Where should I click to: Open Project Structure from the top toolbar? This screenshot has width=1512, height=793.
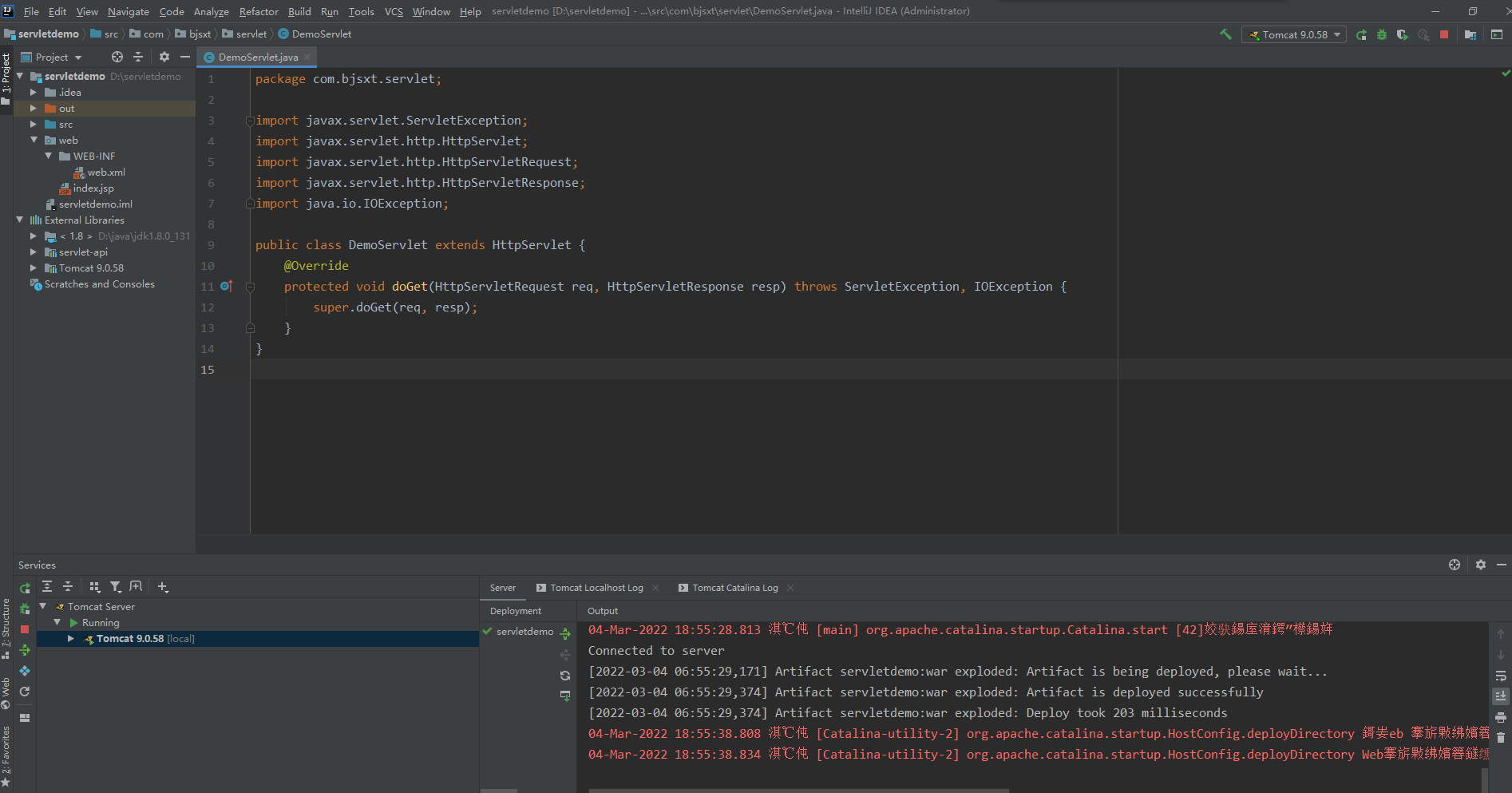[1470, 34]
